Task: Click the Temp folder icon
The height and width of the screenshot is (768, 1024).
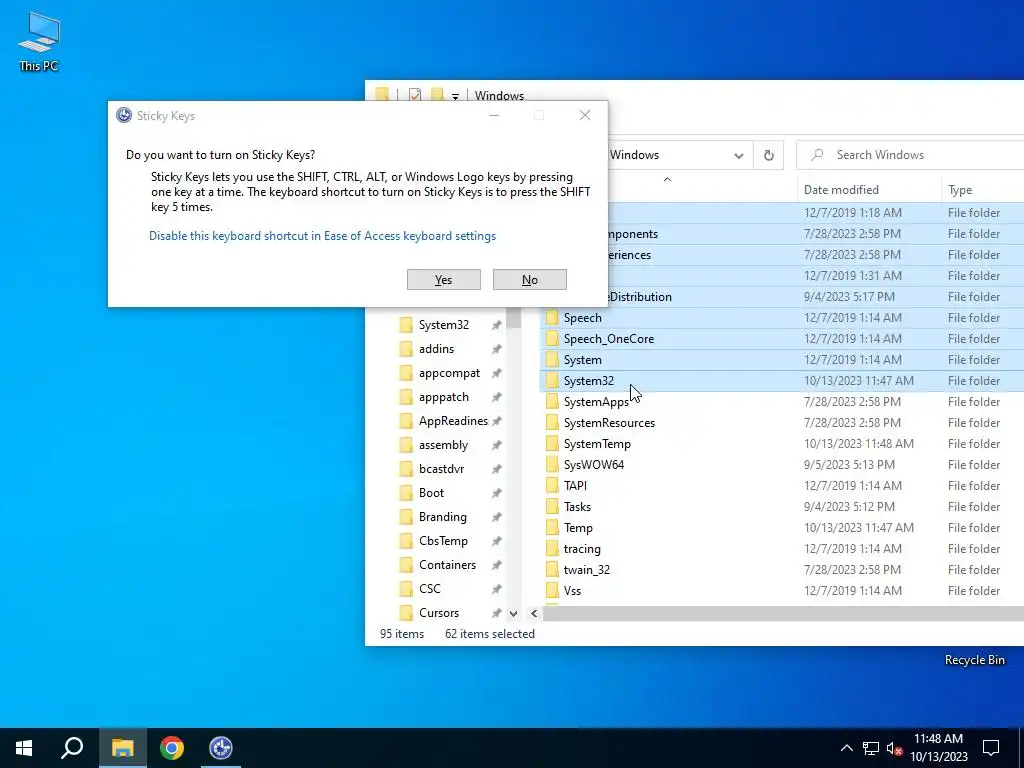Action: pyautogui.click(x=552, y=528)
